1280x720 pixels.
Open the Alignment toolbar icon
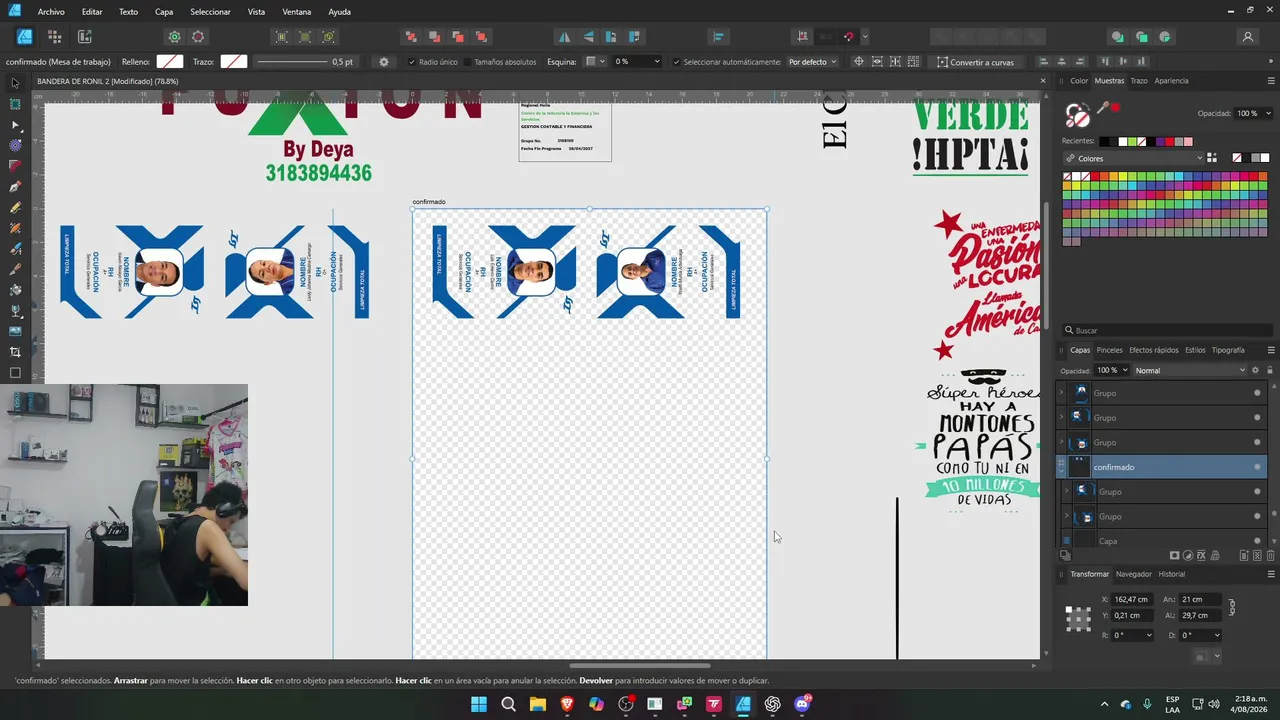click(x=718, y=37)
